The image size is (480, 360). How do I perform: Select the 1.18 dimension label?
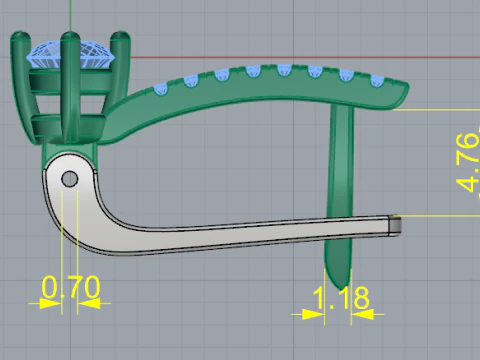coord(341,298)
